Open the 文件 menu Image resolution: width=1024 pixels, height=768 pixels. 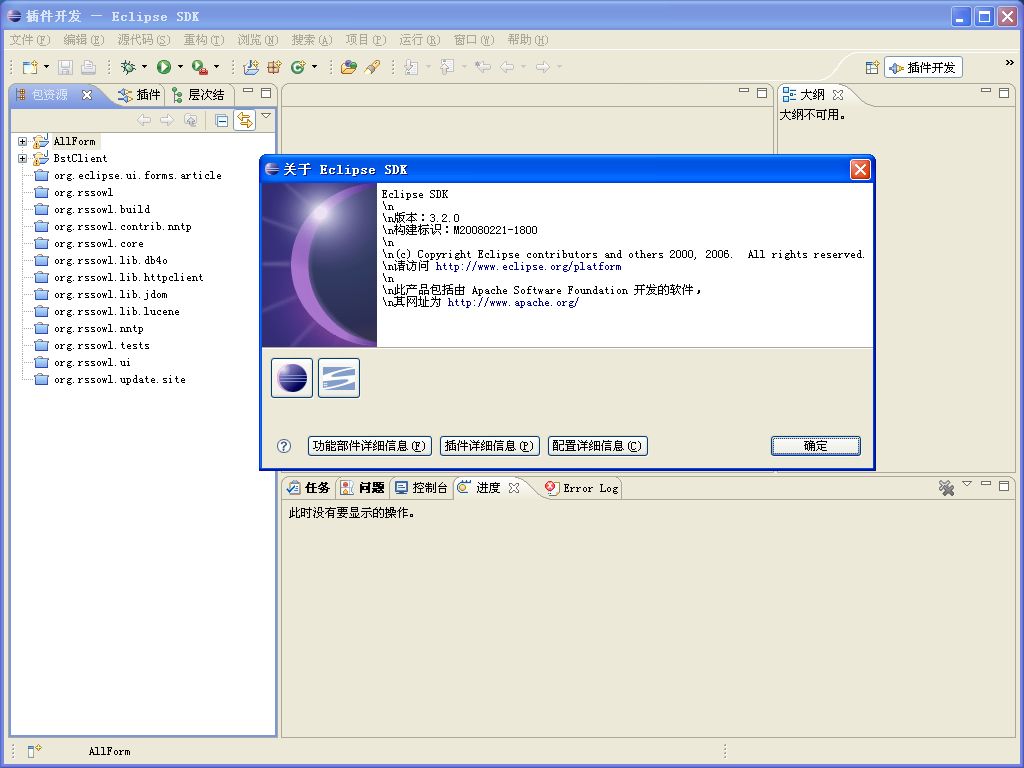pyautogui.click(x=30, y=40)
